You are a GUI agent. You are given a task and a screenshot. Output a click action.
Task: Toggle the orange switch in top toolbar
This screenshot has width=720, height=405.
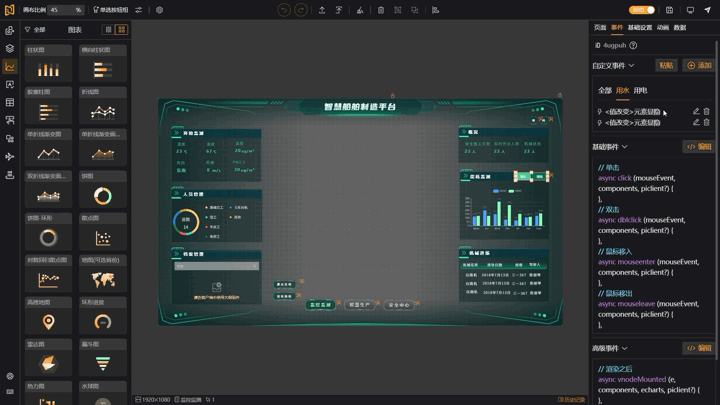[x=641, y=10]
